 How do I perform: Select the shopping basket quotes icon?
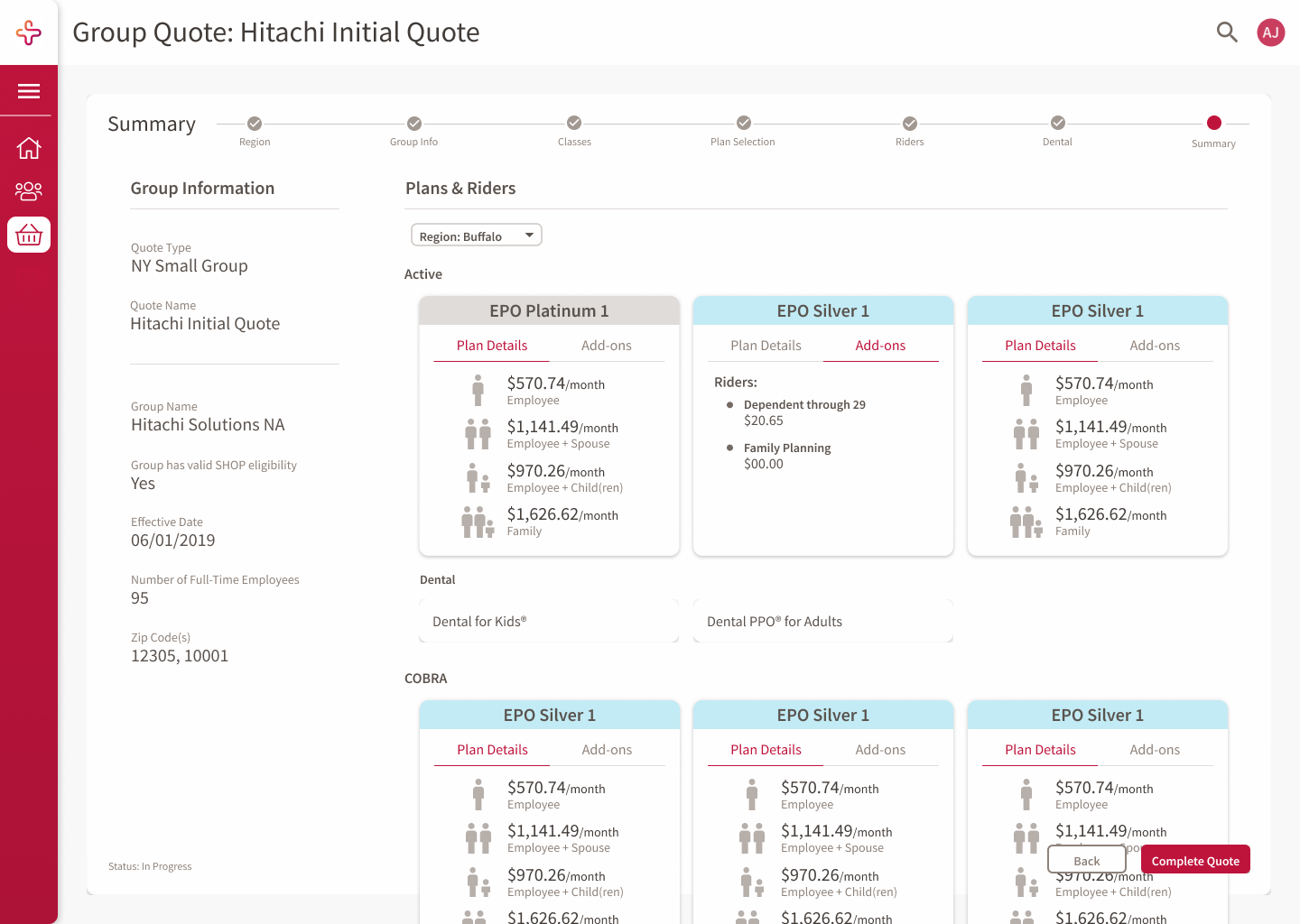tap(29, 235)
